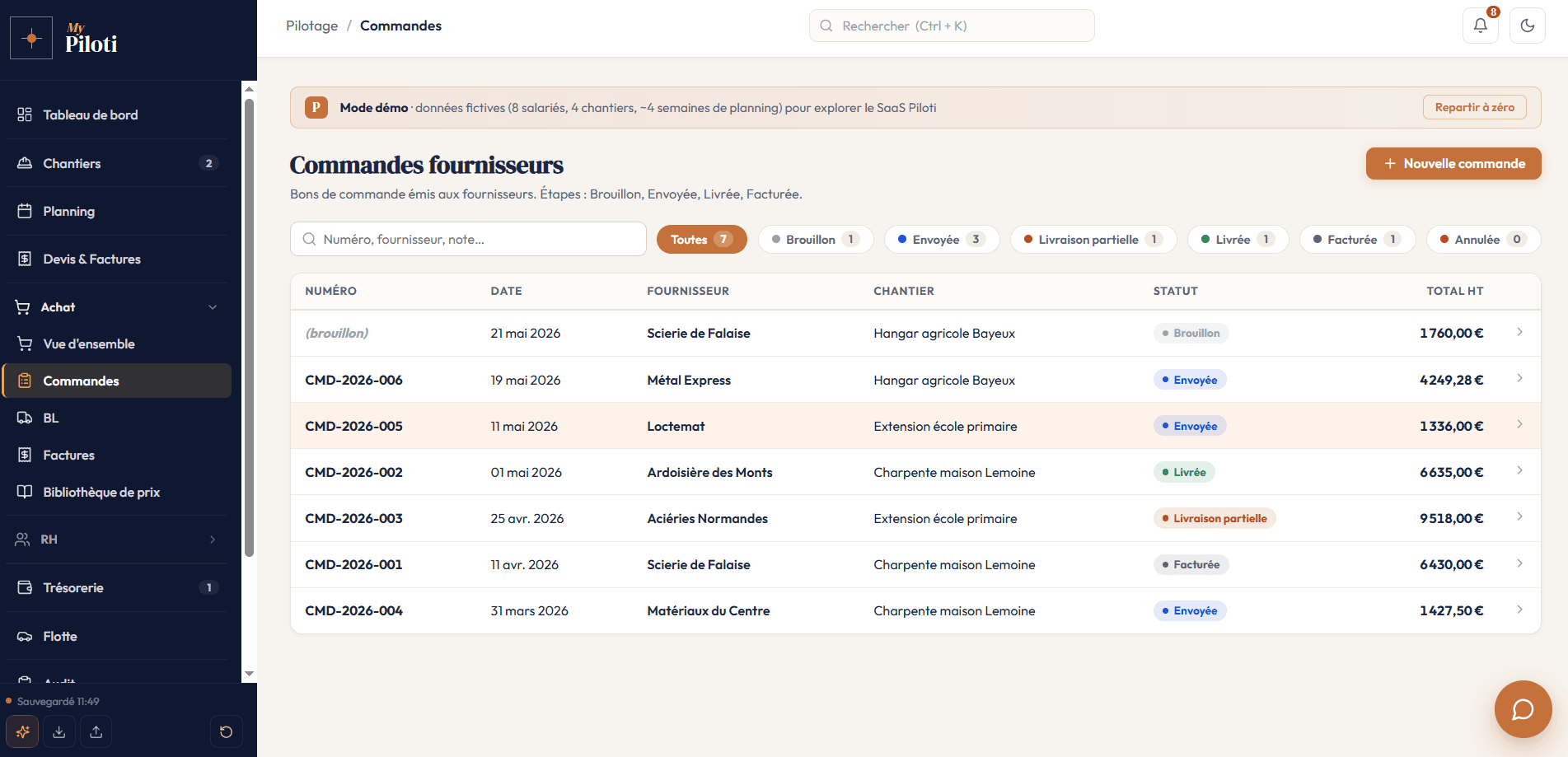Filter by Livrée status
The width and height of the screenshot is (1568, 757).
(x=1238, y=239)
